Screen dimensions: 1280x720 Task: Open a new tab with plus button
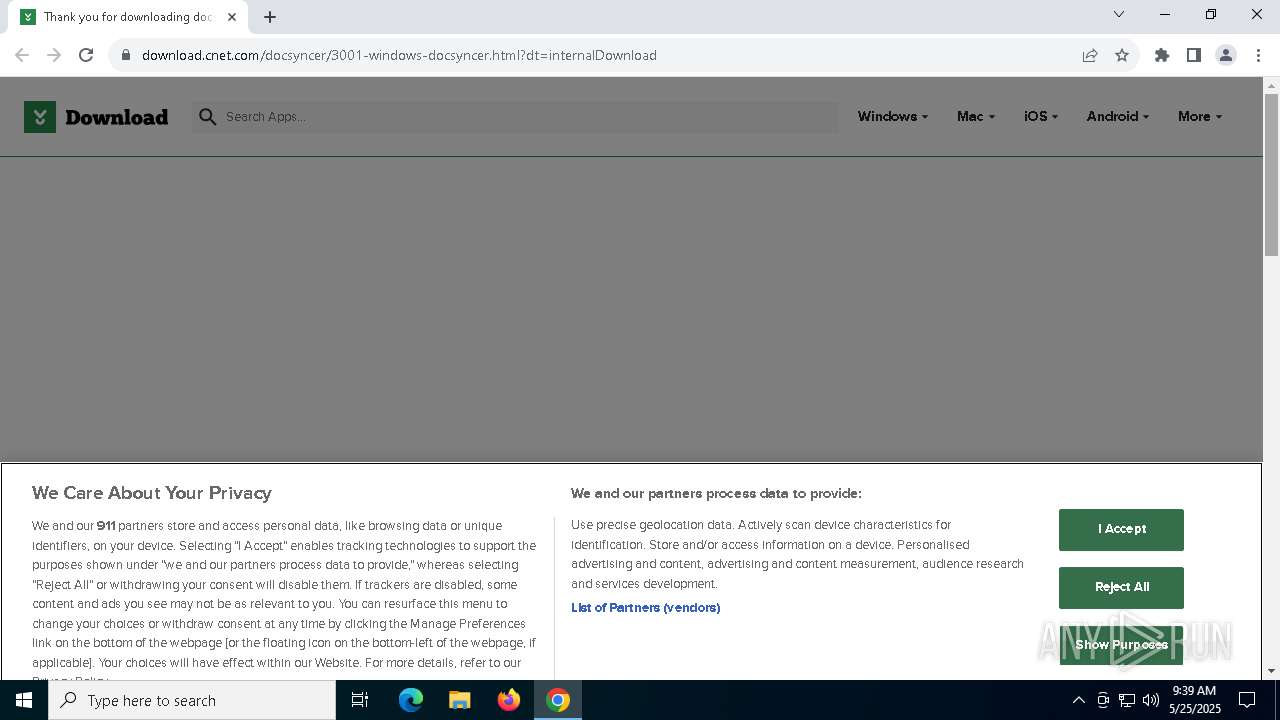click(x=270, y=17)
